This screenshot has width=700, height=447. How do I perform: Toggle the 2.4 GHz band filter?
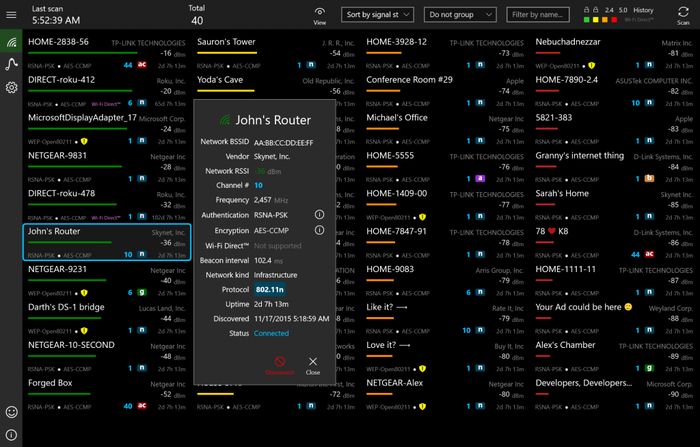[609, 11]
